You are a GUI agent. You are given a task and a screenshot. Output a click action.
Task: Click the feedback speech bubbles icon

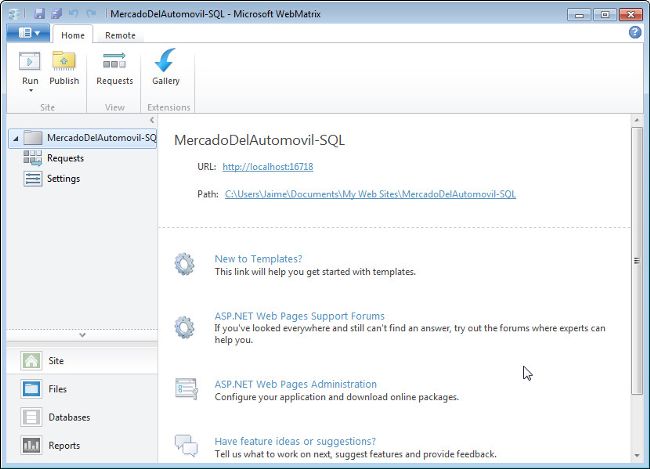pos(186,446)
